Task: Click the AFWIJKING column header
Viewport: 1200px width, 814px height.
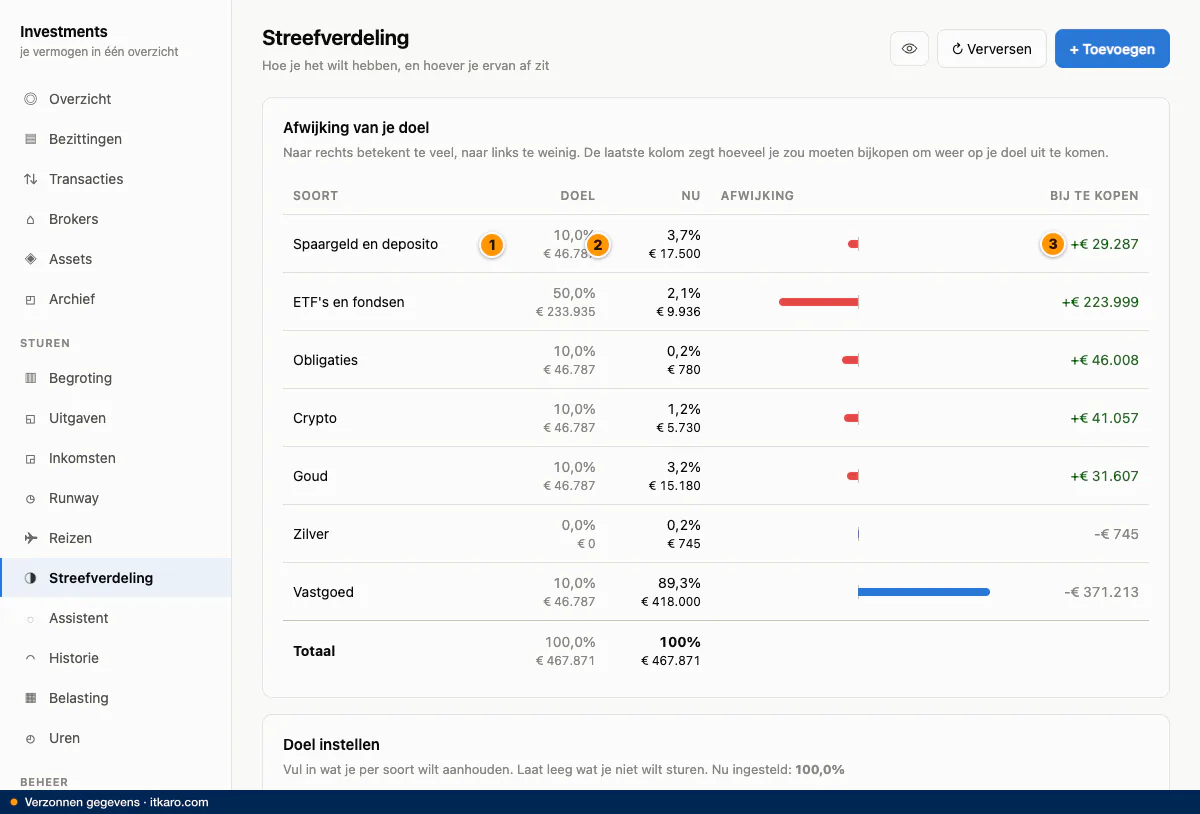Action: click(x=757, y=196)
